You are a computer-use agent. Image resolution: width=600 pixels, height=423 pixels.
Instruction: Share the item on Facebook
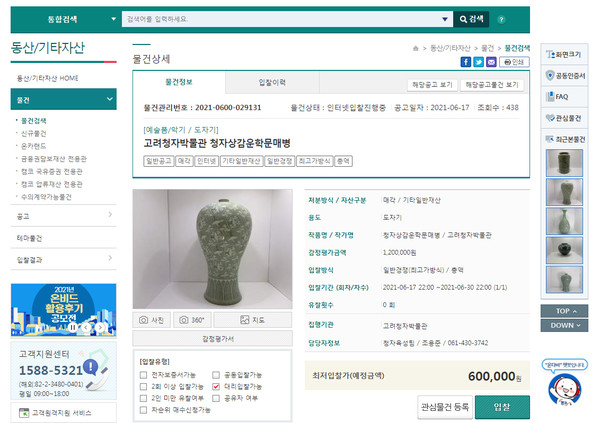[466, 62]
